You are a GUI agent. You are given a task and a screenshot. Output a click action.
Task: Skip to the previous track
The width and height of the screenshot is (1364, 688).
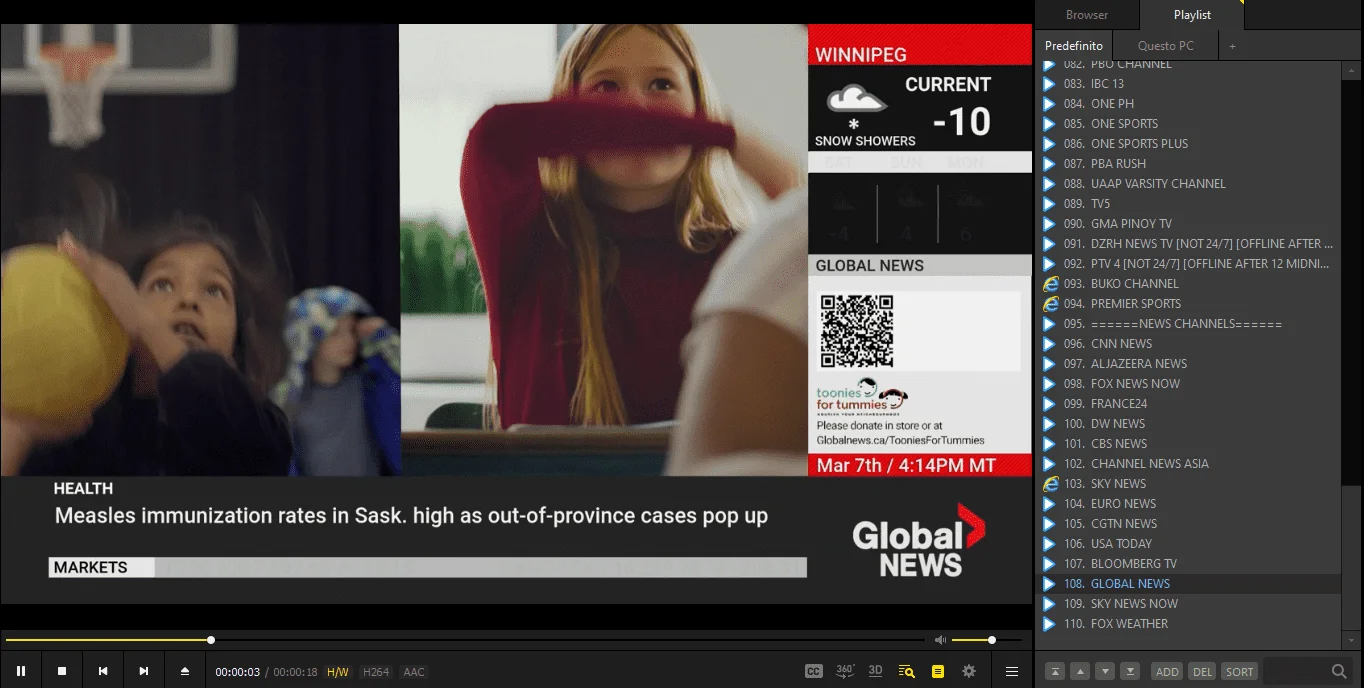(103, 671)
